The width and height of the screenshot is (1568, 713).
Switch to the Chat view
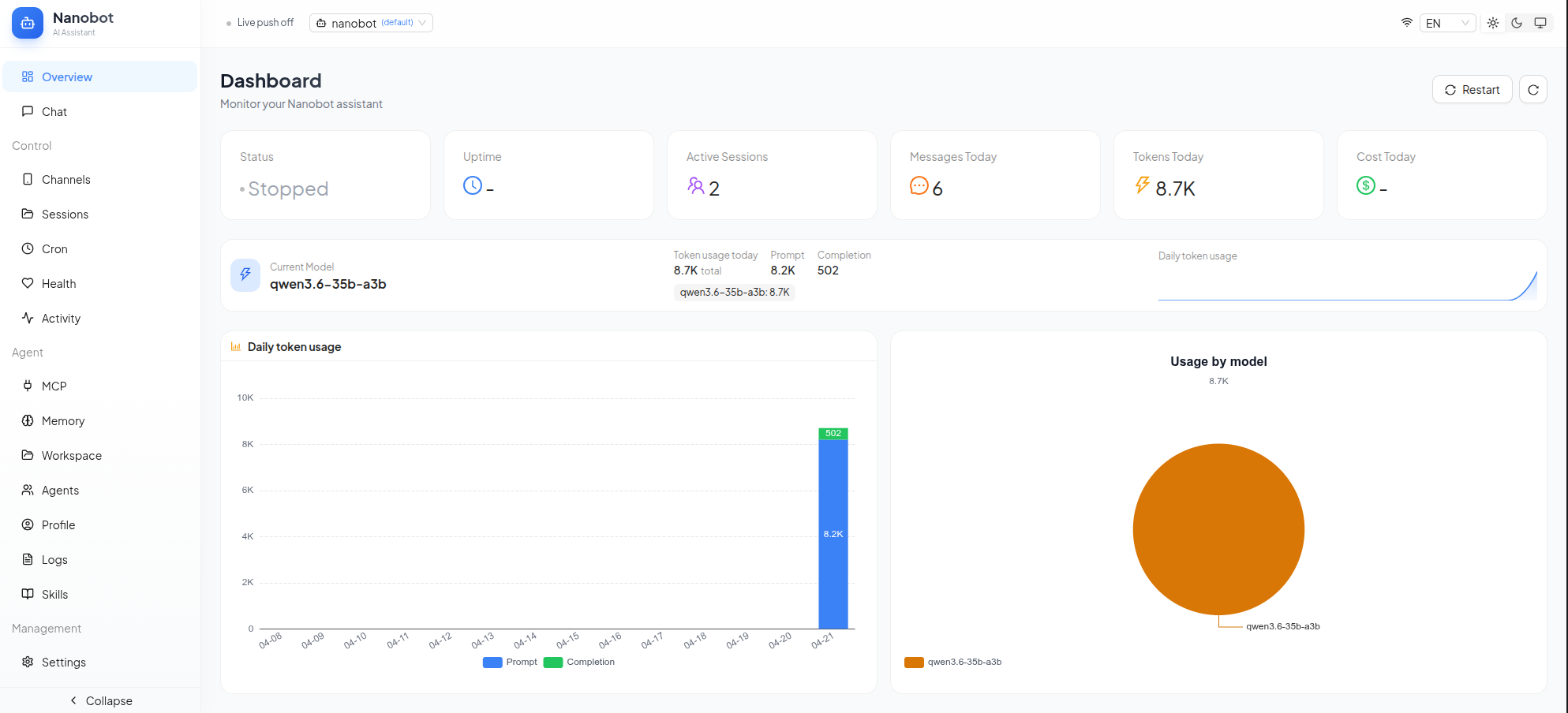click(x=55, y=111)
